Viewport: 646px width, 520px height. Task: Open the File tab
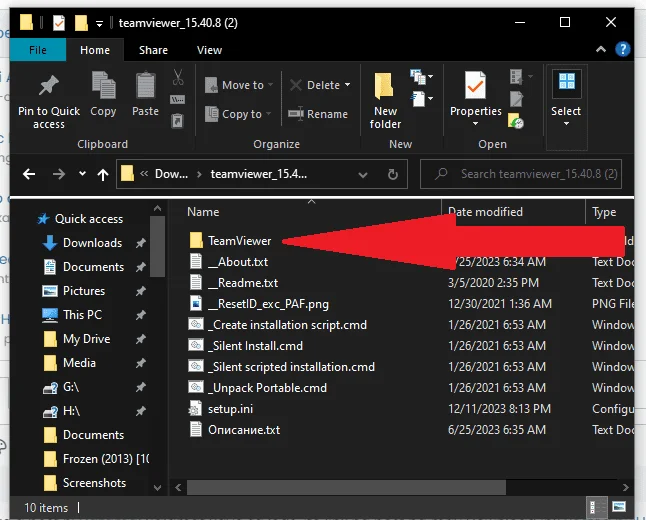37,50
